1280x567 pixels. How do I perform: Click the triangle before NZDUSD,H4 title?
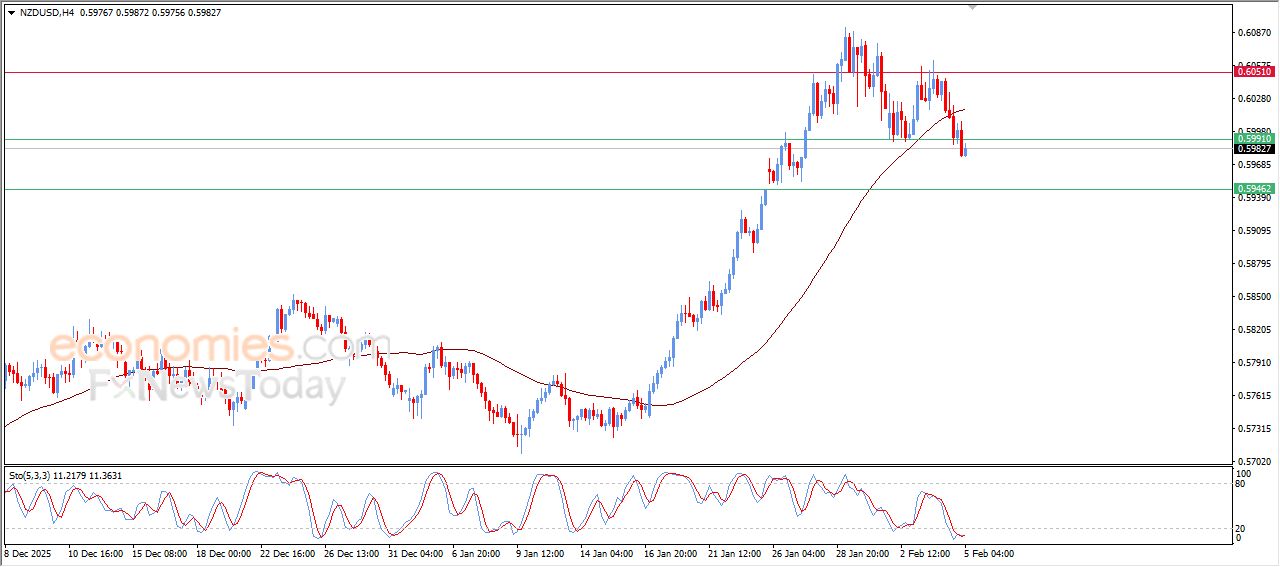tap(11, 13)
